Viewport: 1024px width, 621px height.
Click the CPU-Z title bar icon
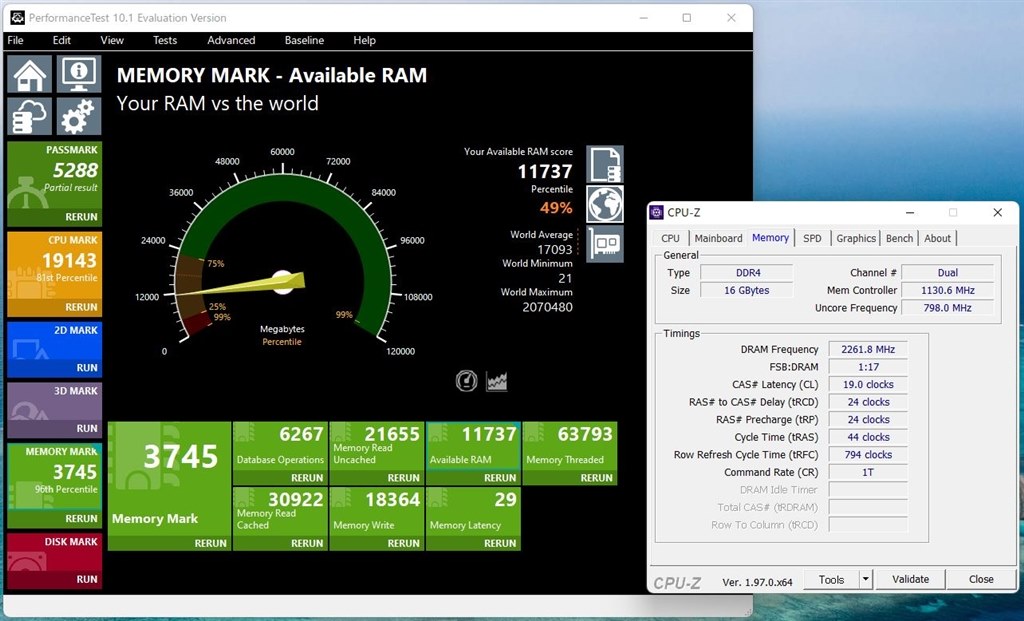pyautogui.click(x=656, y=212)
